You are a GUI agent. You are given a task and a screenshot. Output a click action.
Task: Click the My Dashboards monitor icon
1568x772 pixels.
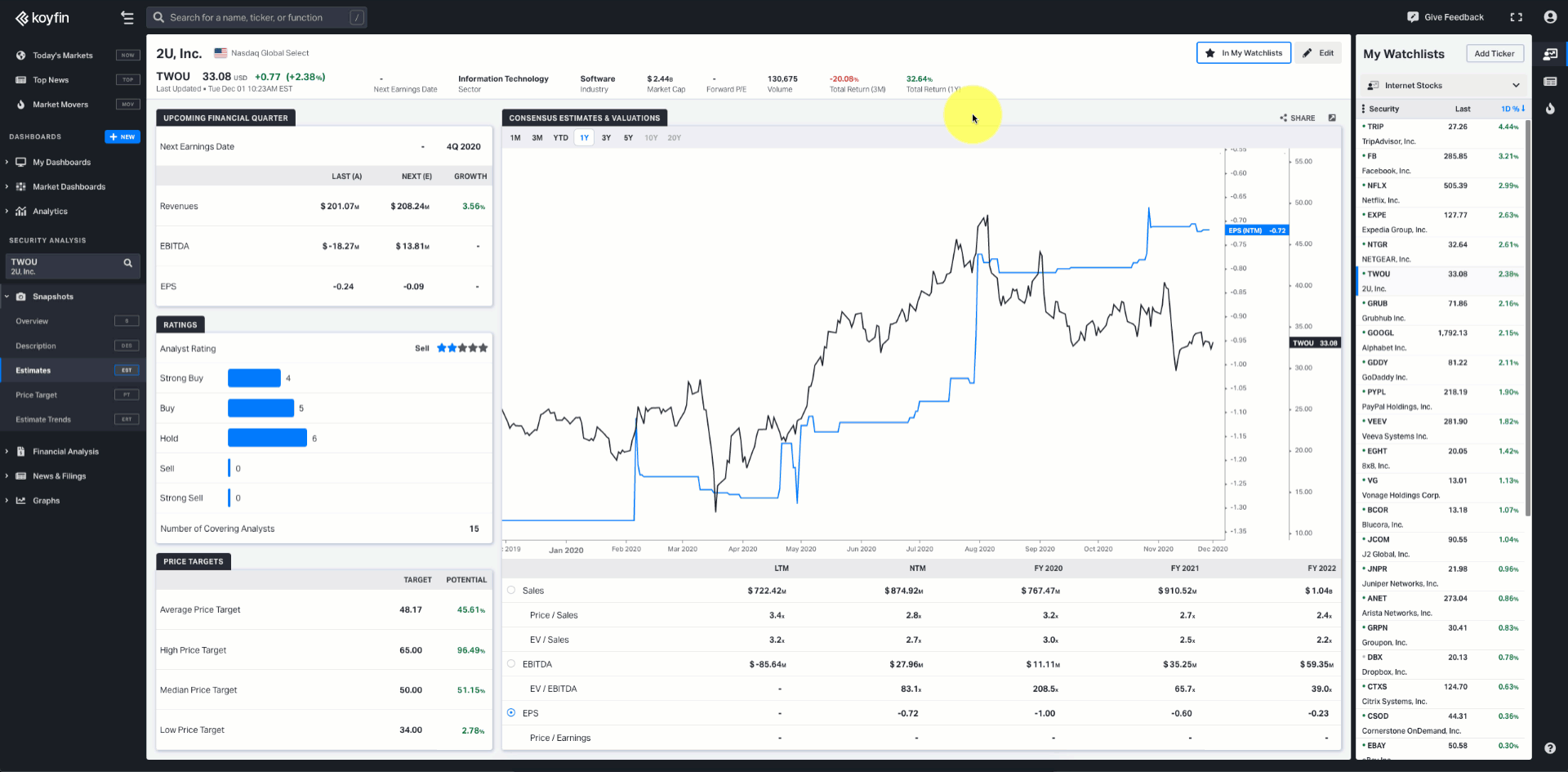[21, 163]
